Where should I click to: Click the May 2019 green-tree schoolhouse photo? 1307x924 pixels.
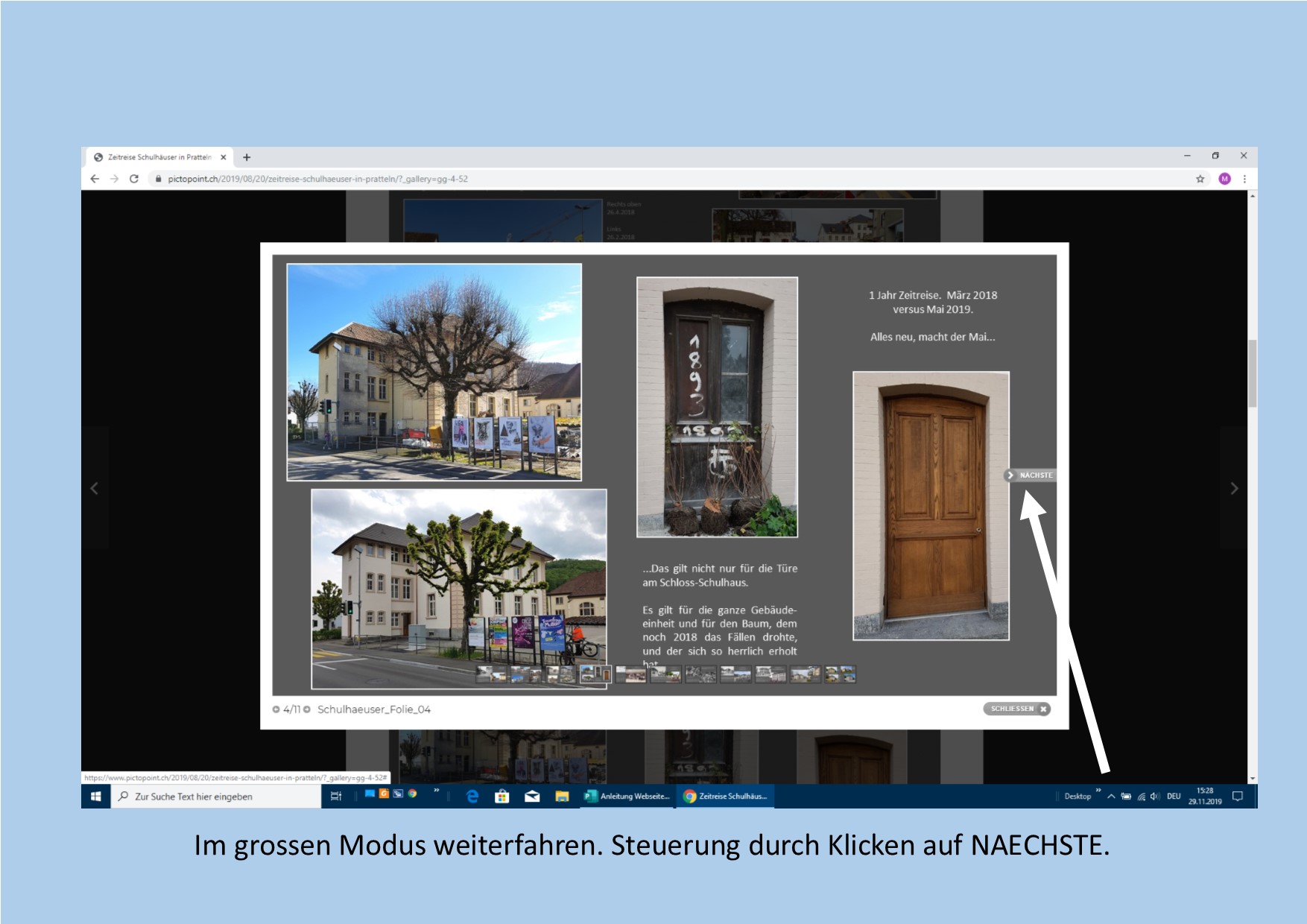[458, 589]
